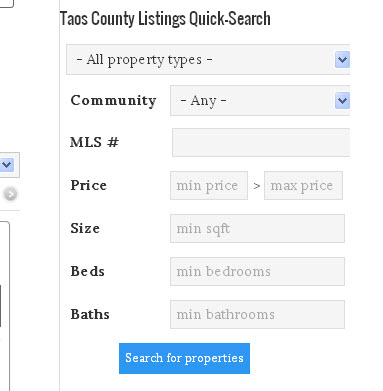
Task: Click the Price label text
Action: 88,185
